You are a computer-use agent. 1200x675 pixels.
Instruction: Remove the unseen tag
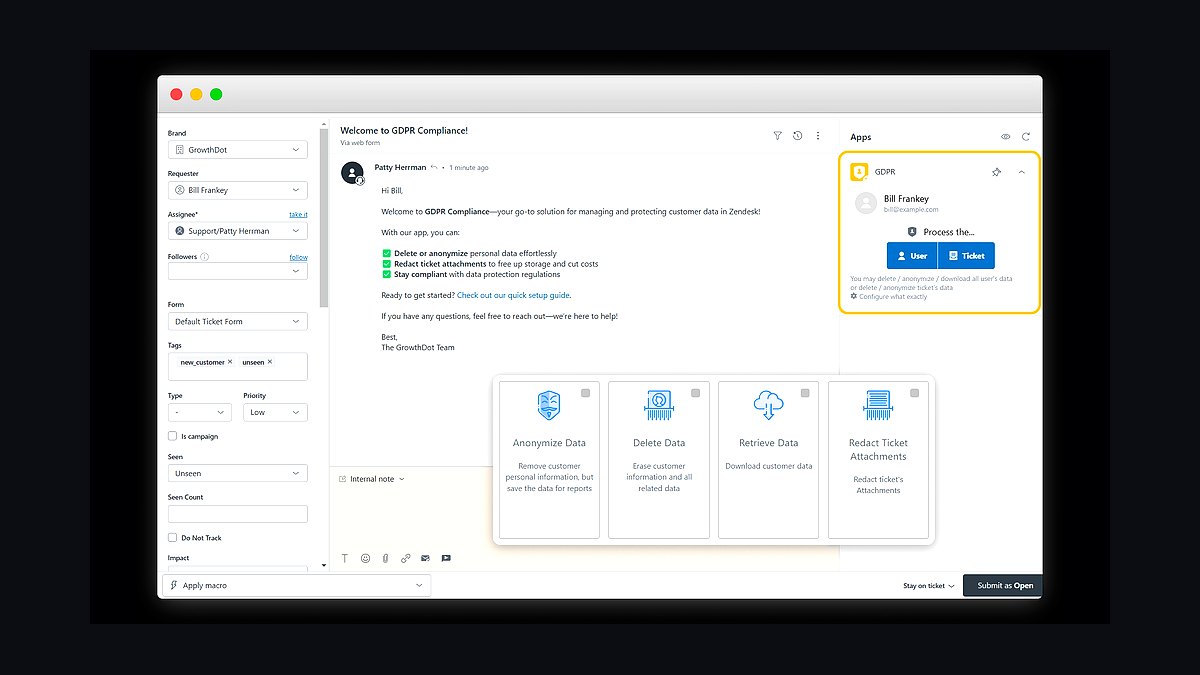(270, 361)
